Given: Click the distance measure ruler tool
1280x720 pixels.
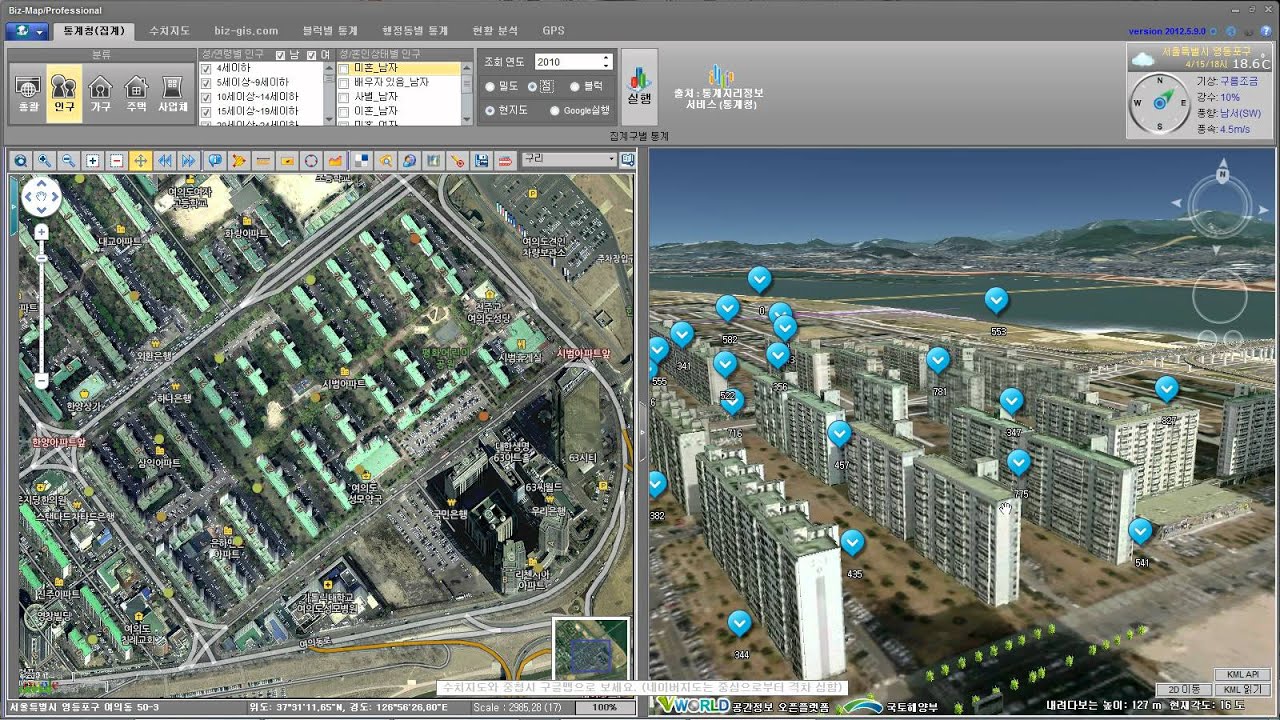Looking at the screenshot, I should (262, 160).
